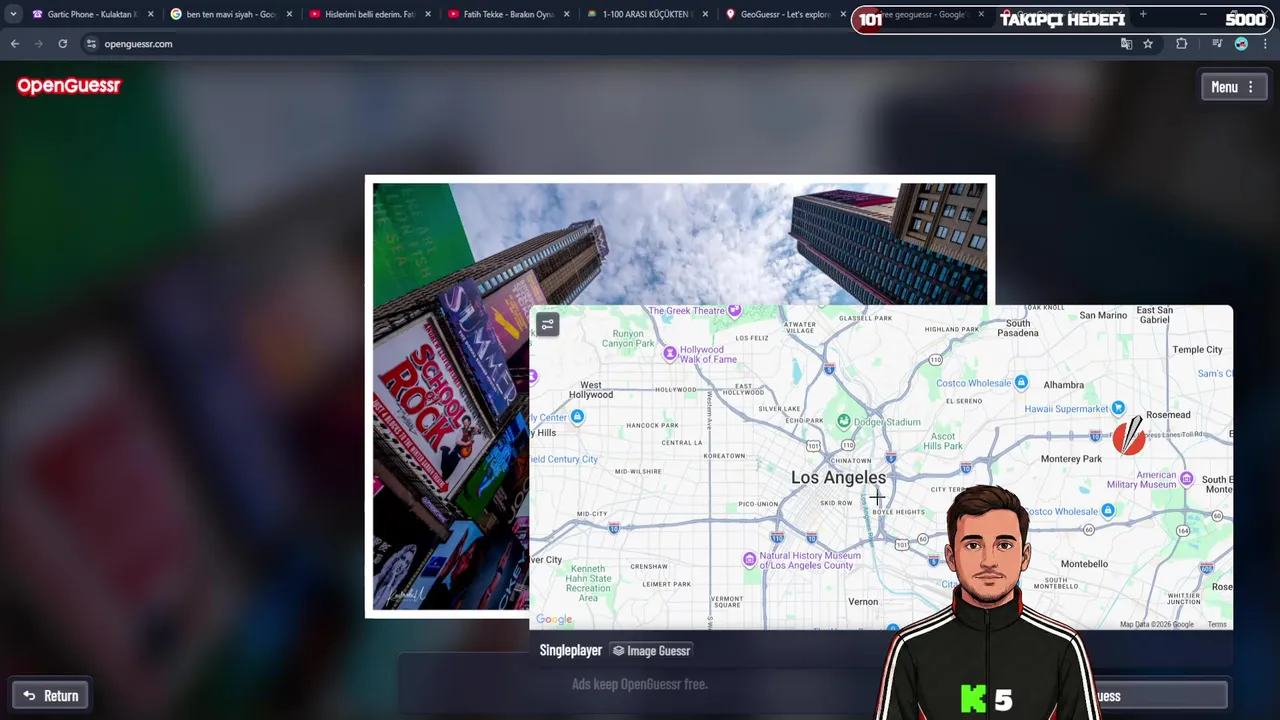Open the Chrome extensions puzzle icon
This screenshot has height=720, width=1280.
(x=1181, y=44)
